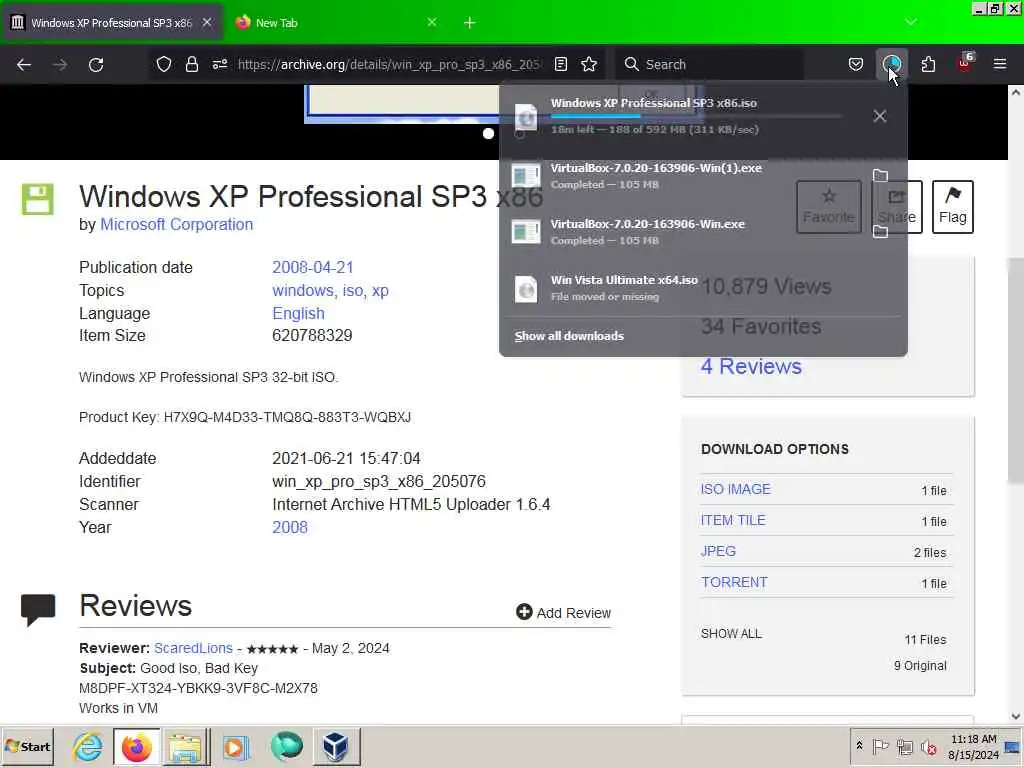Toggle reader view icon
Image resolution: width=1024 pixels, height=768 pixels.
(560, 64)
